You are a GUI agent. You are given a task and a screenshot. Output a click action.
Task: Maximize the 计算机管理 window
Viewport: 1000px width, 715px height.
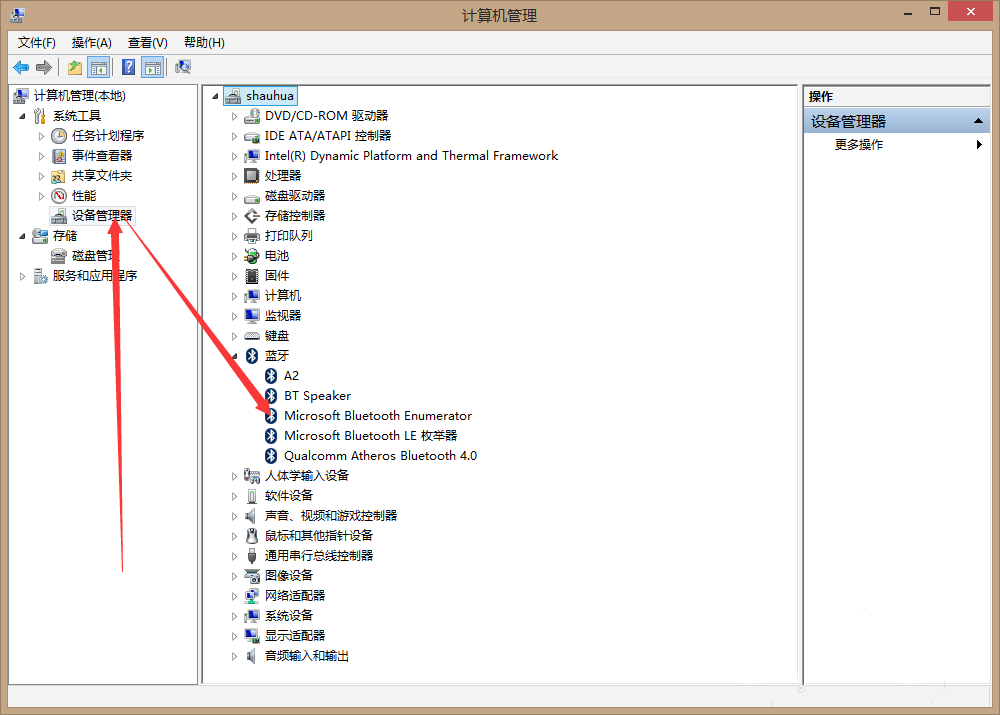935,11
